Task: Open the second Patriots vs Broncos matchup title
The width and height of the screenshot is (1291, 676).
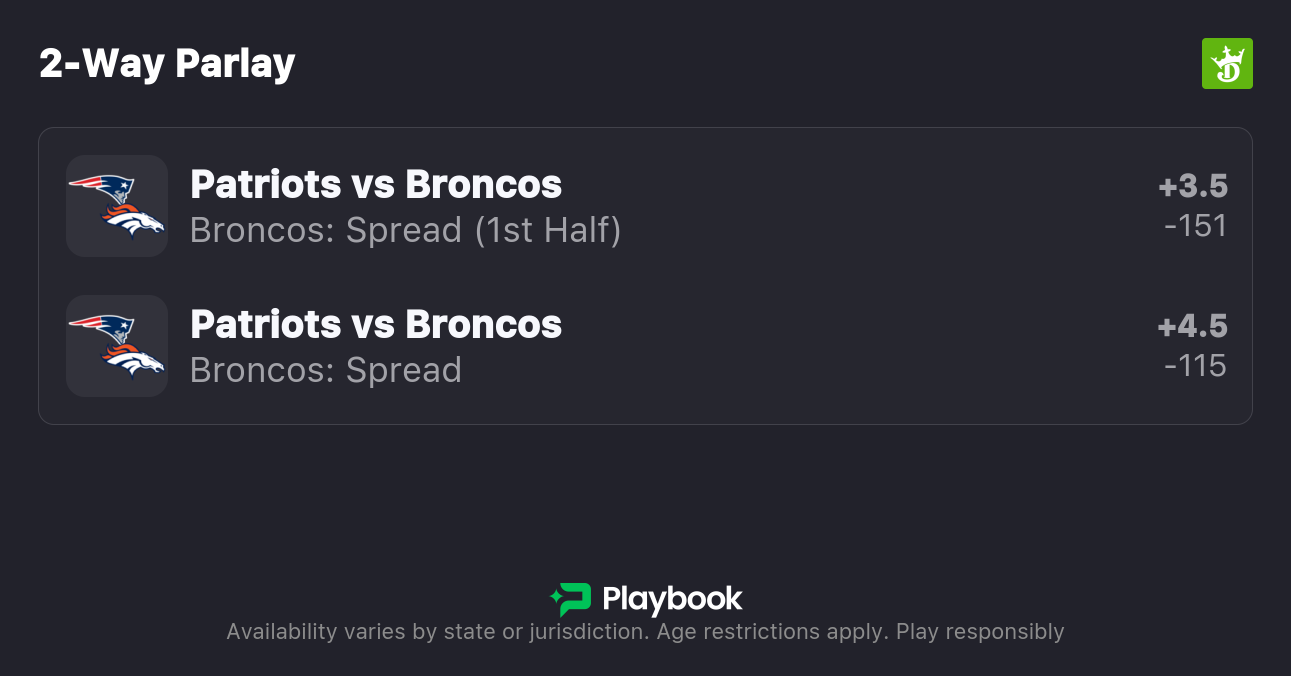Action: 376,325
